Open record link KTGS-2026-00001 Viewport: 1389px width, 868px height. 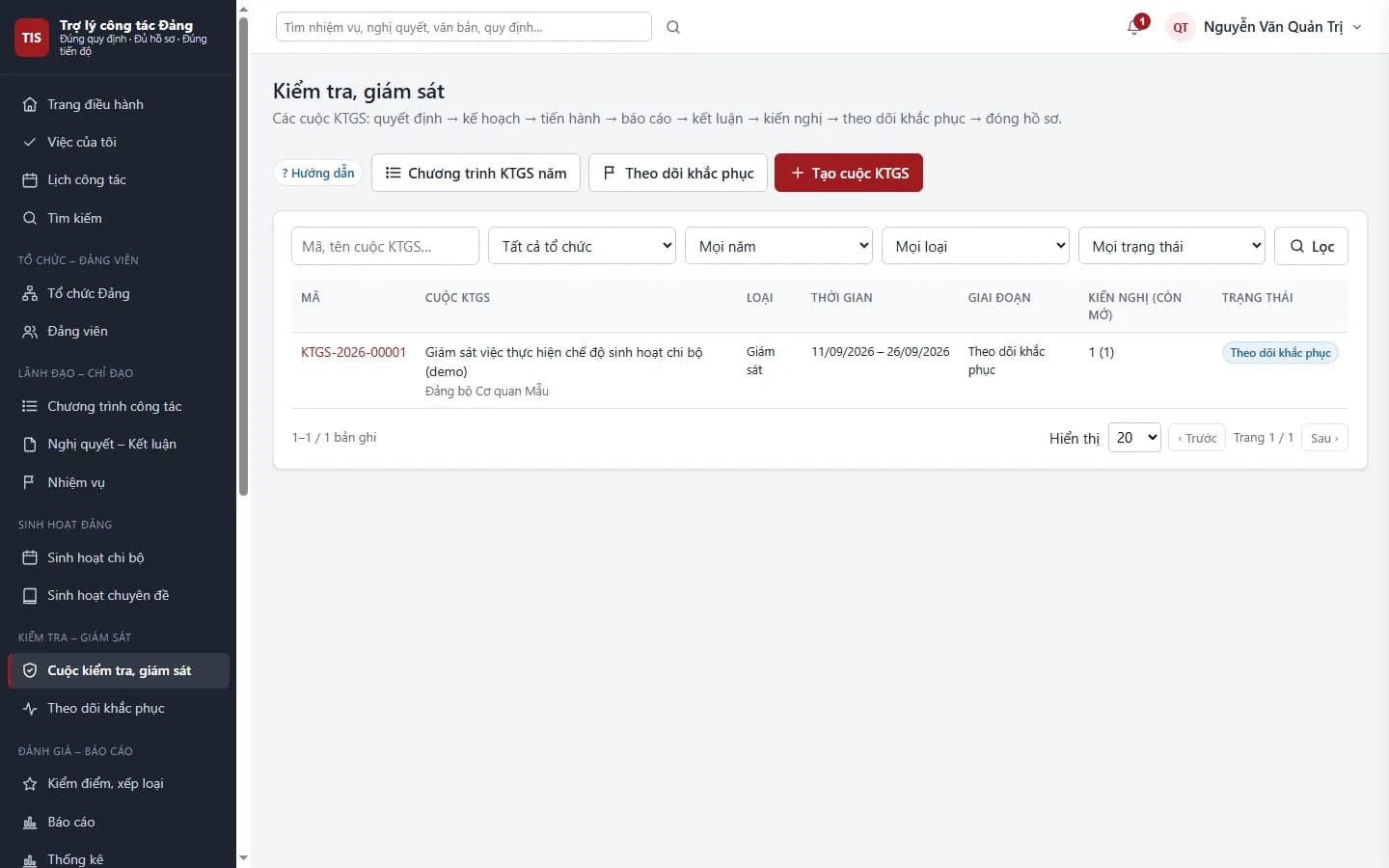353,352
